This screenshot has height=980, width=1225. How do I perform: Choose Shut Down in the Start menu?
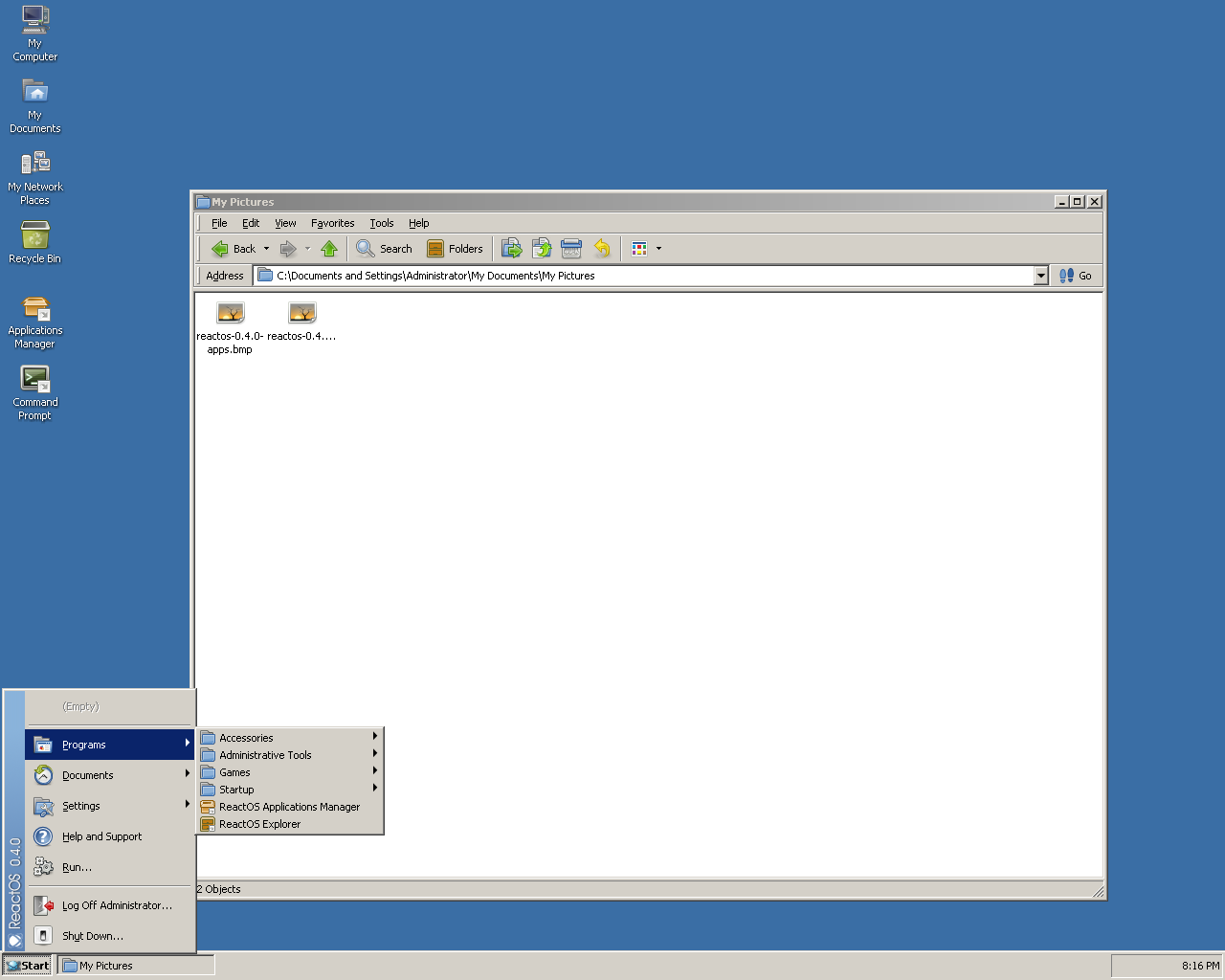(x=110, y=936)
